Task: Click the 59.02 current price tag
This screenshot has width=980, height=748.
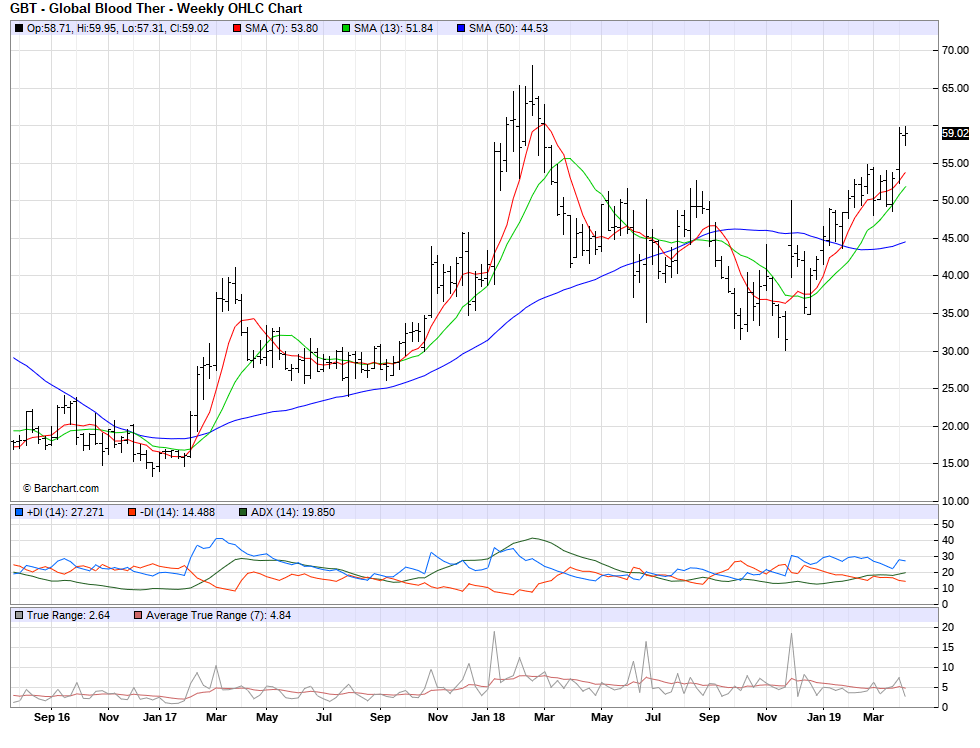Action: point(954,133)
